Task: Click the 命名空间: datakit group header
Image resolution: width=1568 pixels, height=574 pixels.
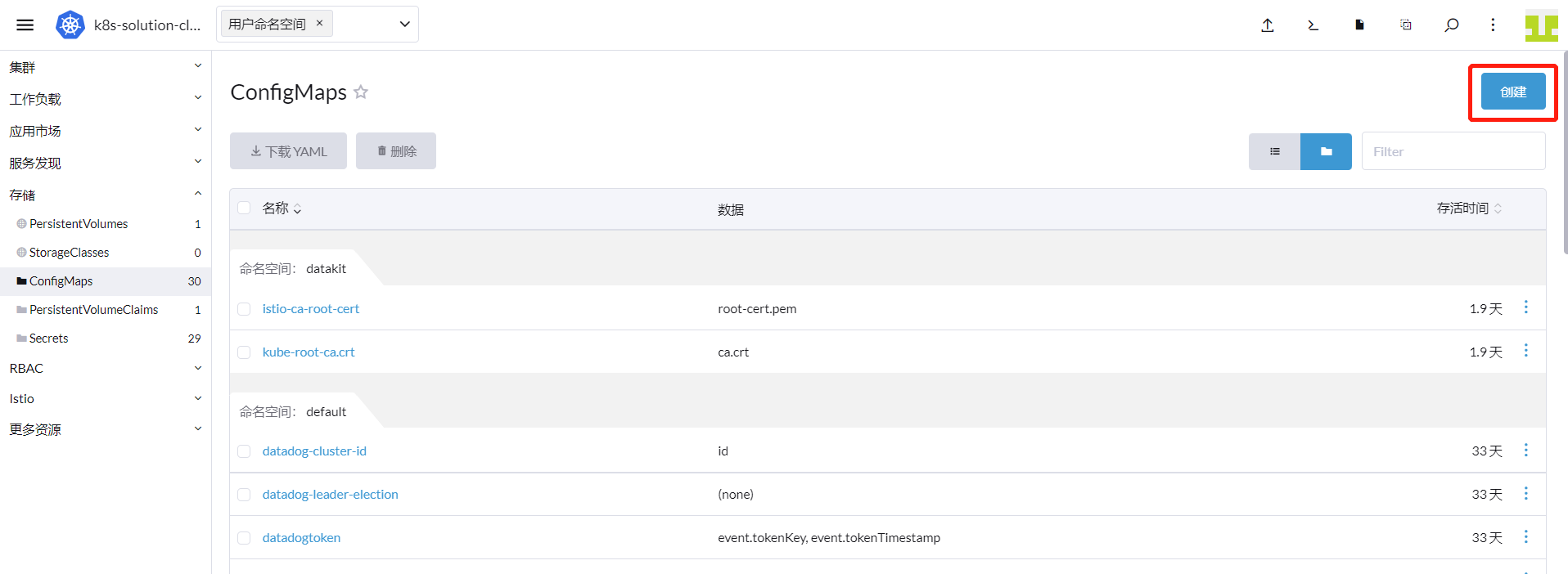Action: coord(293,268)
